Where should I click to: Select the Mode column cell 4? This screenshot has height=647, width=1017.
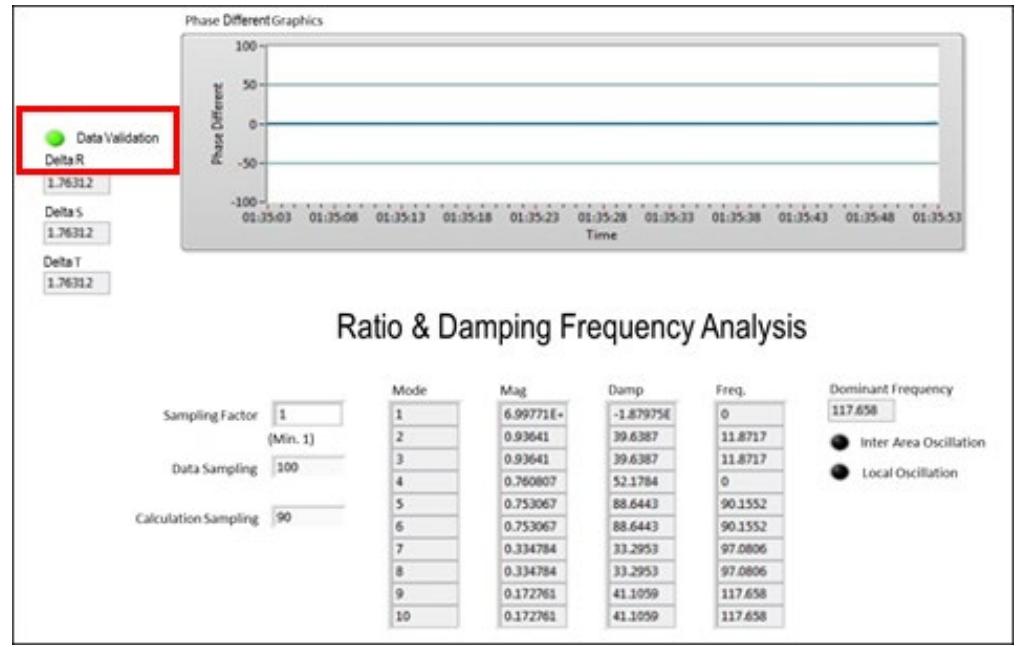[x=425, y=482]
